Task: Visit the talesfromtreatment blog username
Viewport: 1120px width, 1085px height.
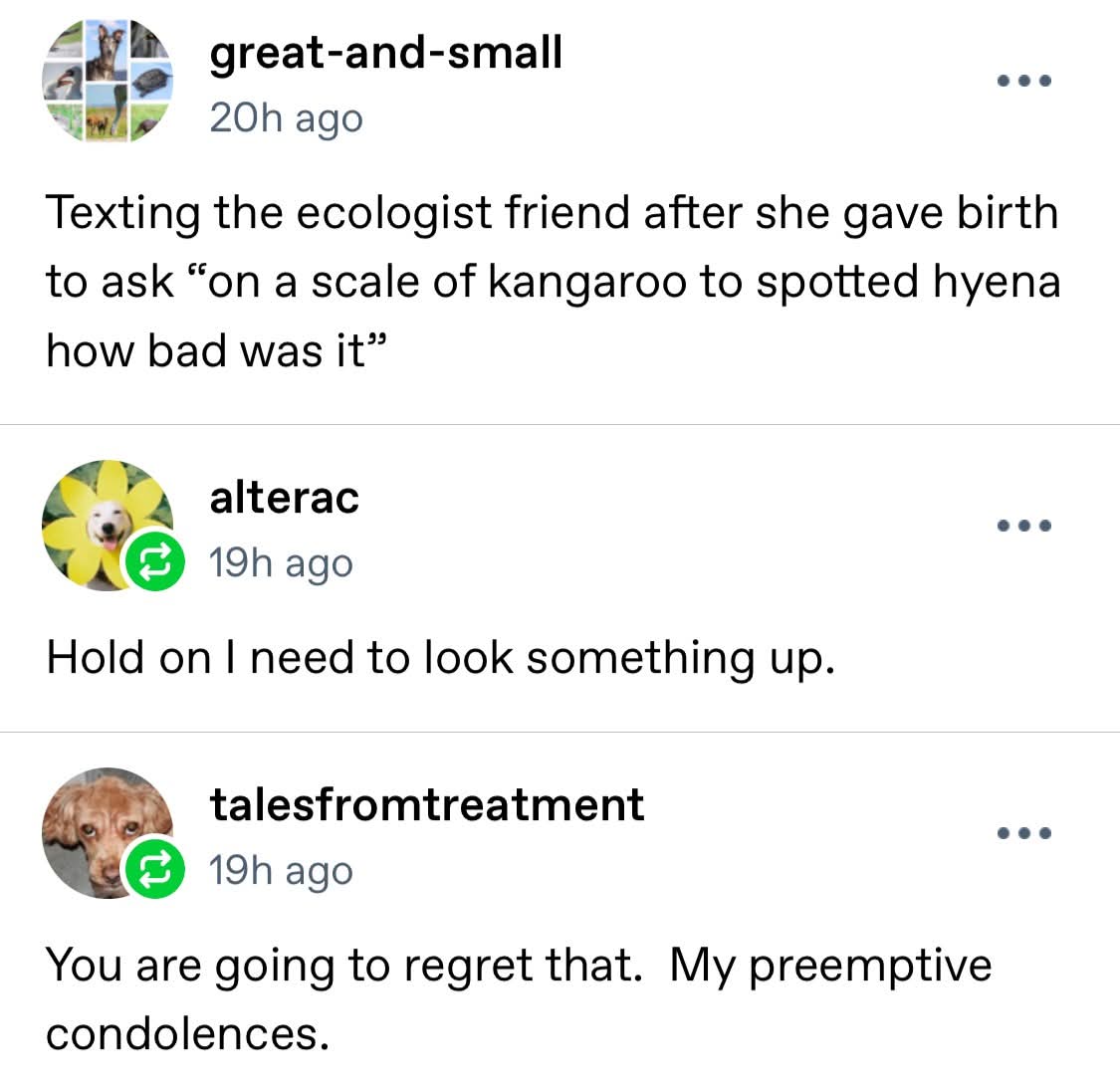Action: [427, 804]
